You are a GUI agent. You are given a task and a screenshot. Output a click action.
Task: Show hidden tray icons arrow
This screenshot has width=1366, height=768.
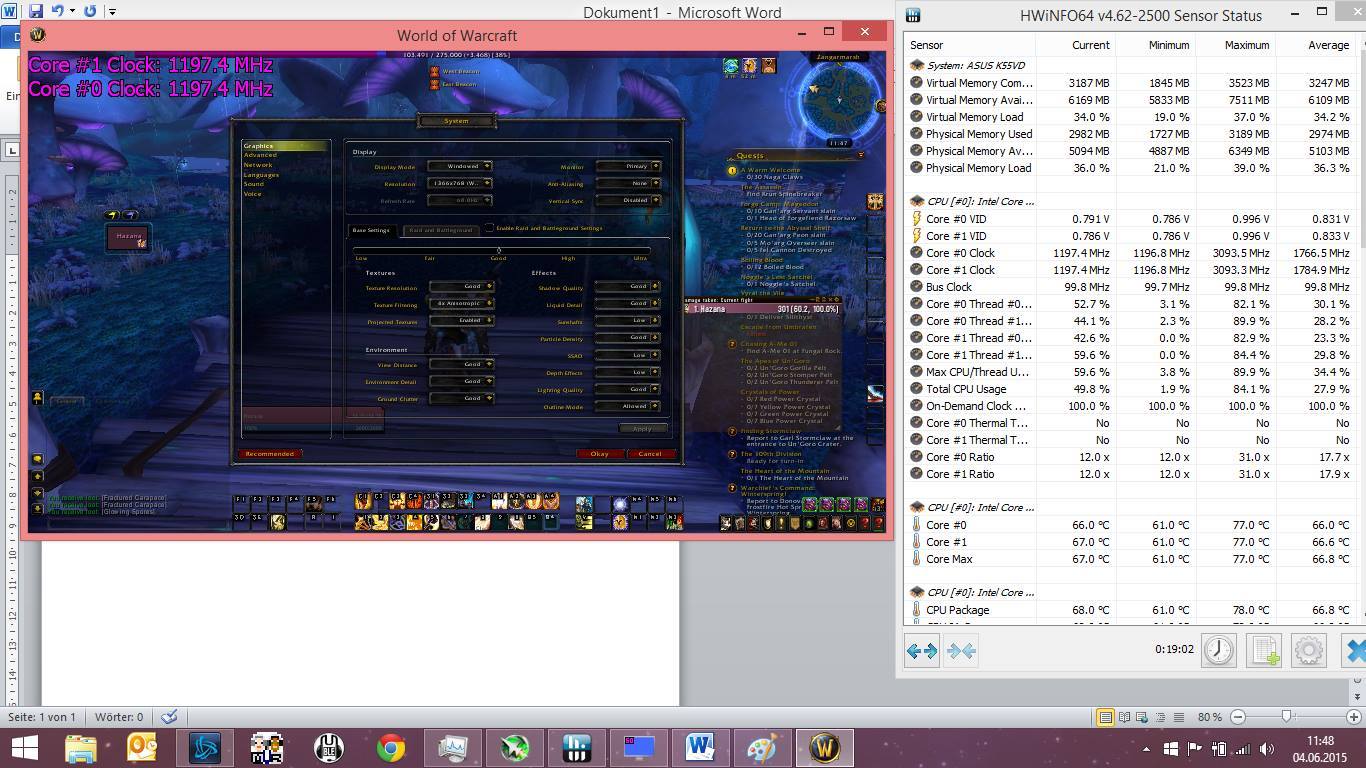click(x=1146, y=749)
